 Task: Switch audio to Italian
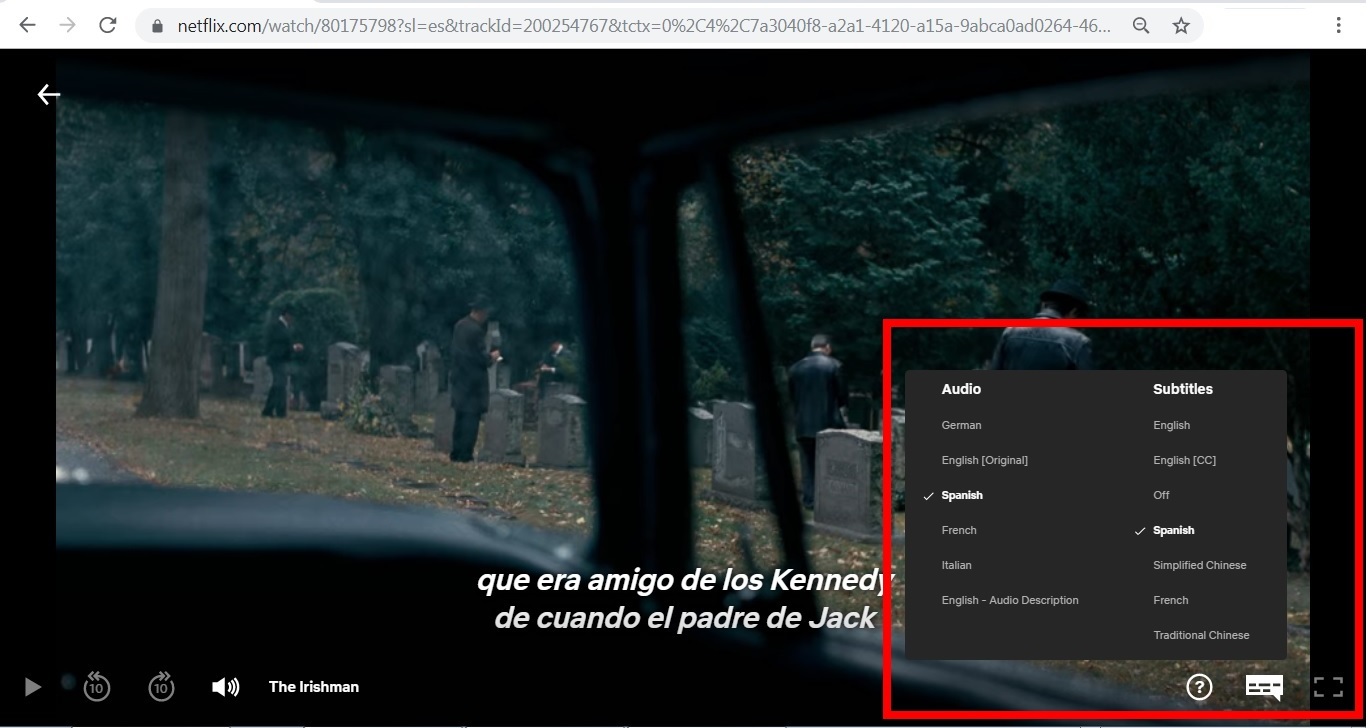click(956, 565)
